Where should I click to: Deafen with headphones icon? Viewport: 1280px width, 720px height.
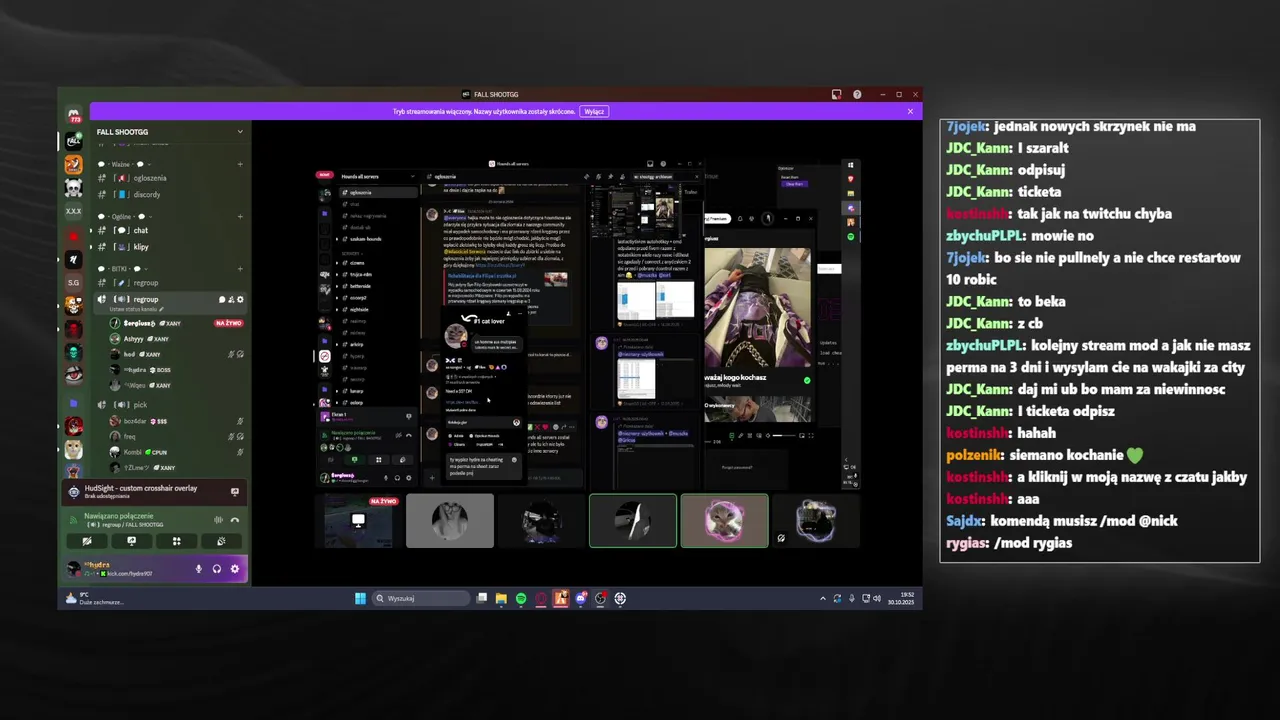click(216, 569)
